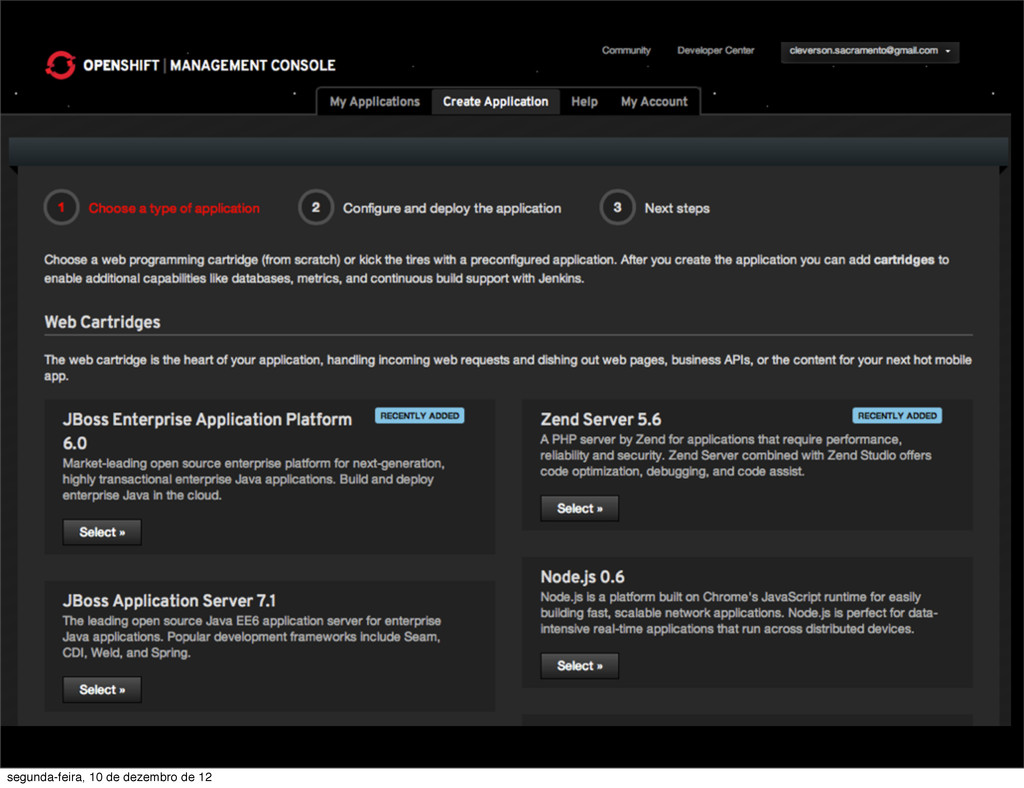Click 'Configure and deploy the application' step label
1024x788 pixels.
tap(452, 208)
